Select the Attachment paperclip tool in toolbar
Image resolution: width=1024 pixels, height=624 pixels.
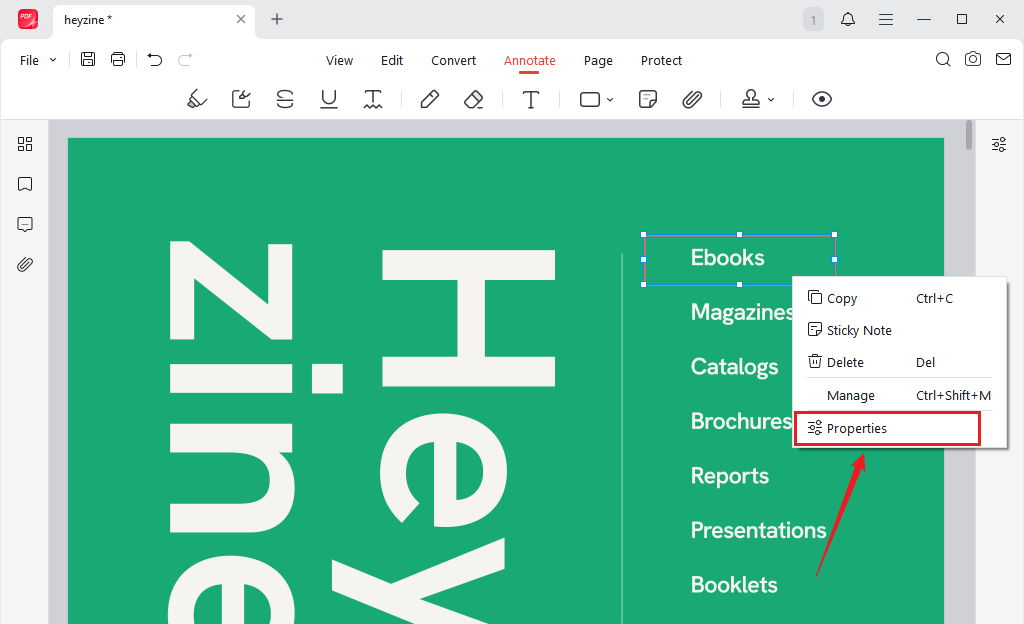692,99
